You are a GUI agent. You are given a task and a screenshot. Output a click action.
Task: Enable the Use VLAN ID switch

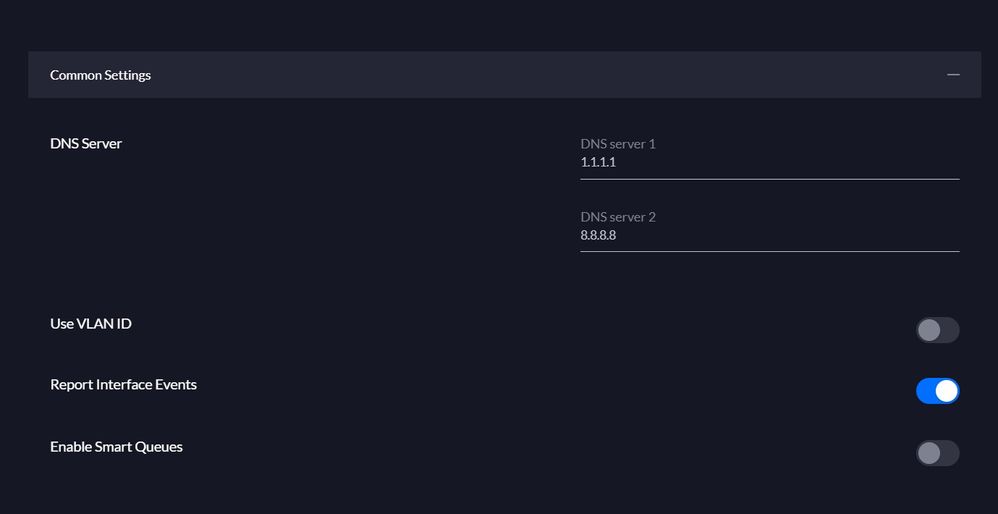[x=937, y=330]
